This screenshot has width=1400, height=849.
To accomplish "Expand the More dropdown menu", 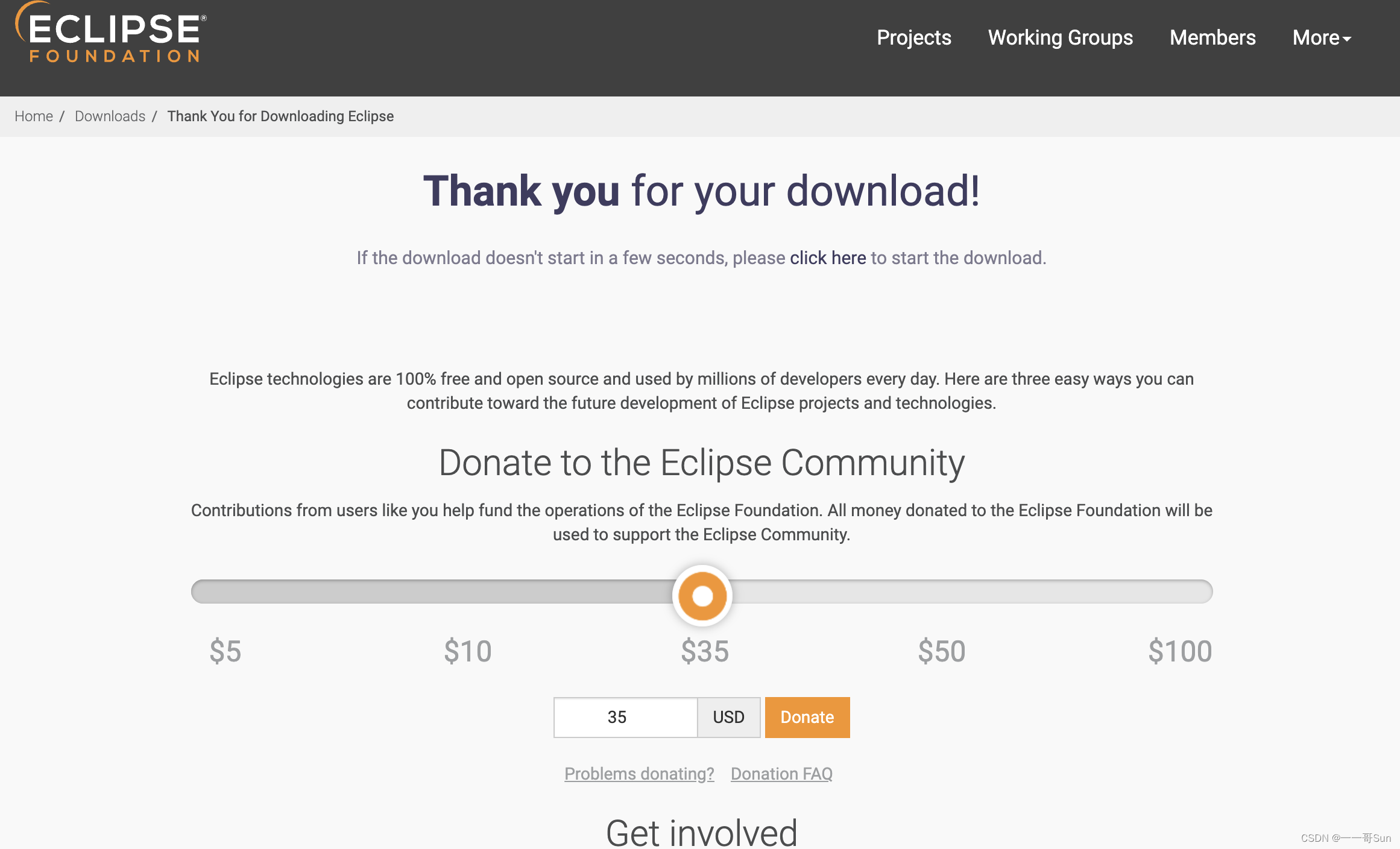I will [x=1322, y=37].
